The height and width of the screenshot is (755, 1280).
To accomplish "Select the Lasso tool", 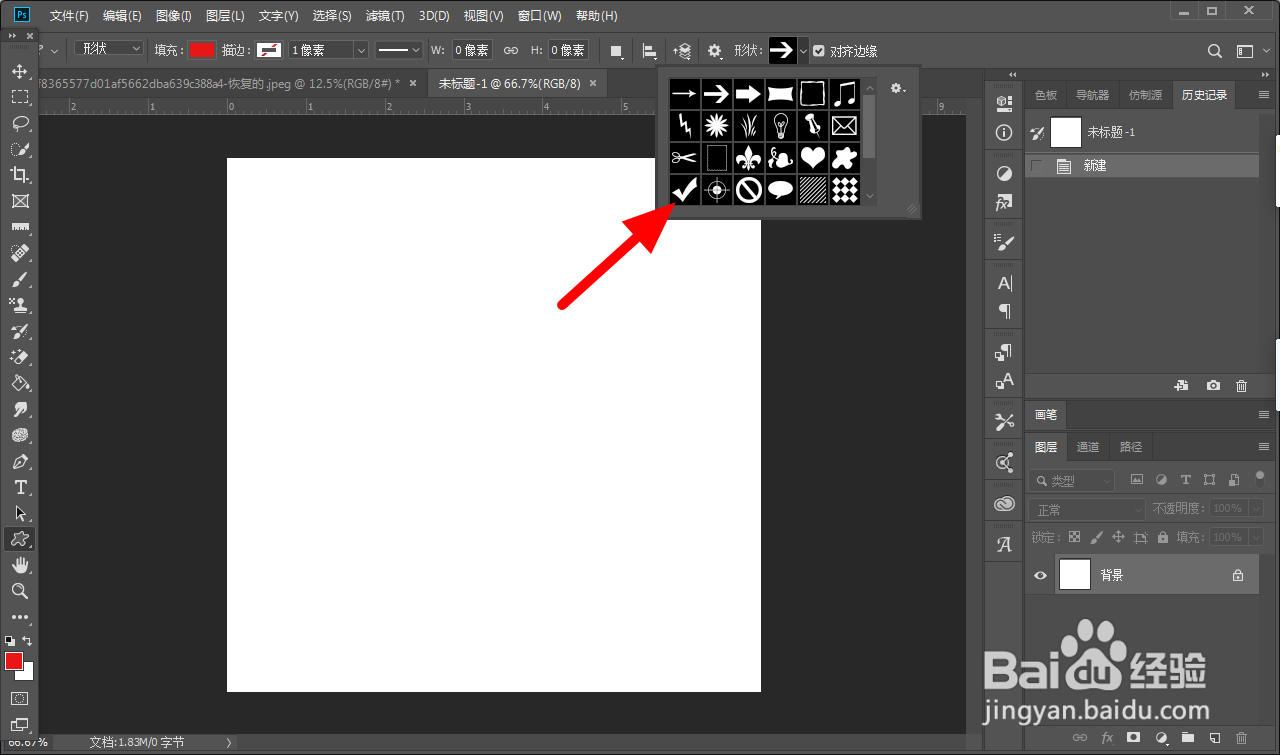I will [x=20, y=123].
